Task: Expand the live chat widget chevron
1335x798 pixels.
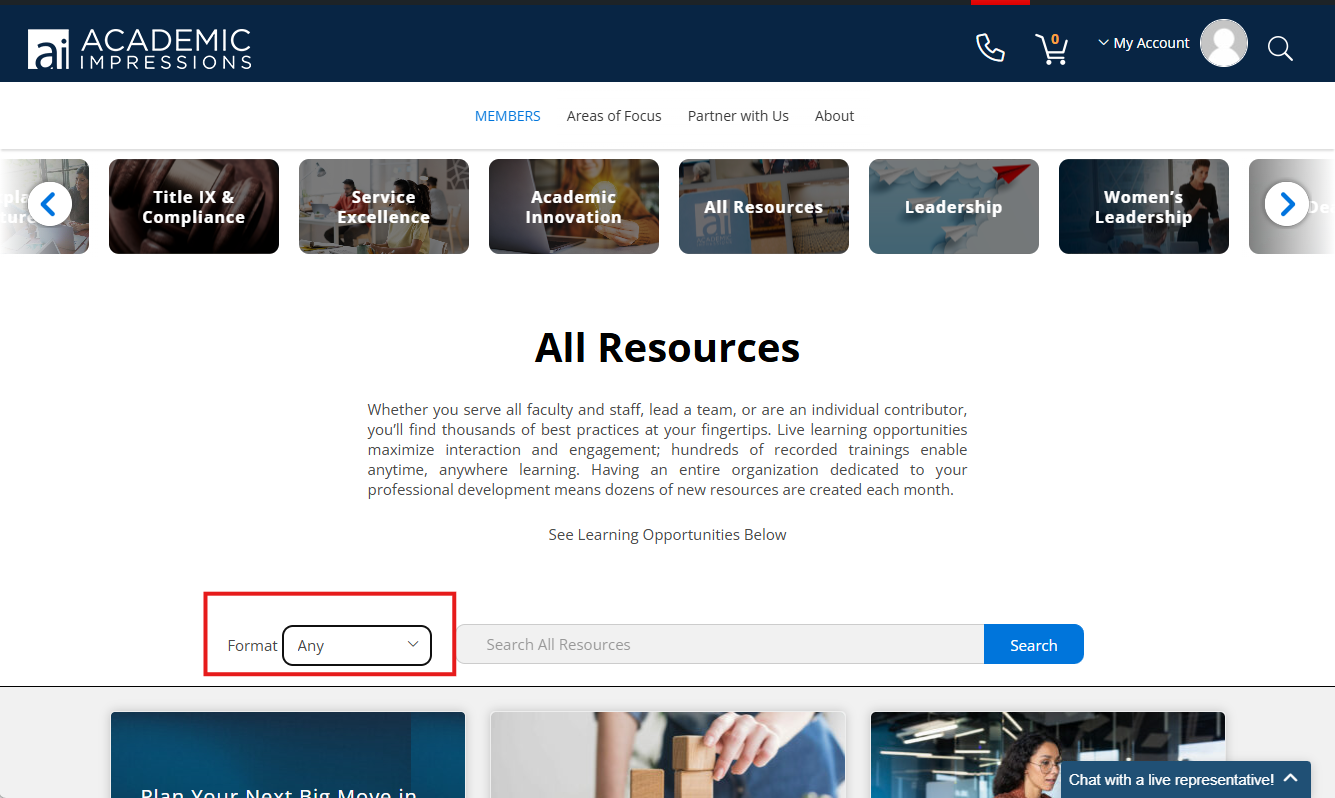Action: (1291, 778)
